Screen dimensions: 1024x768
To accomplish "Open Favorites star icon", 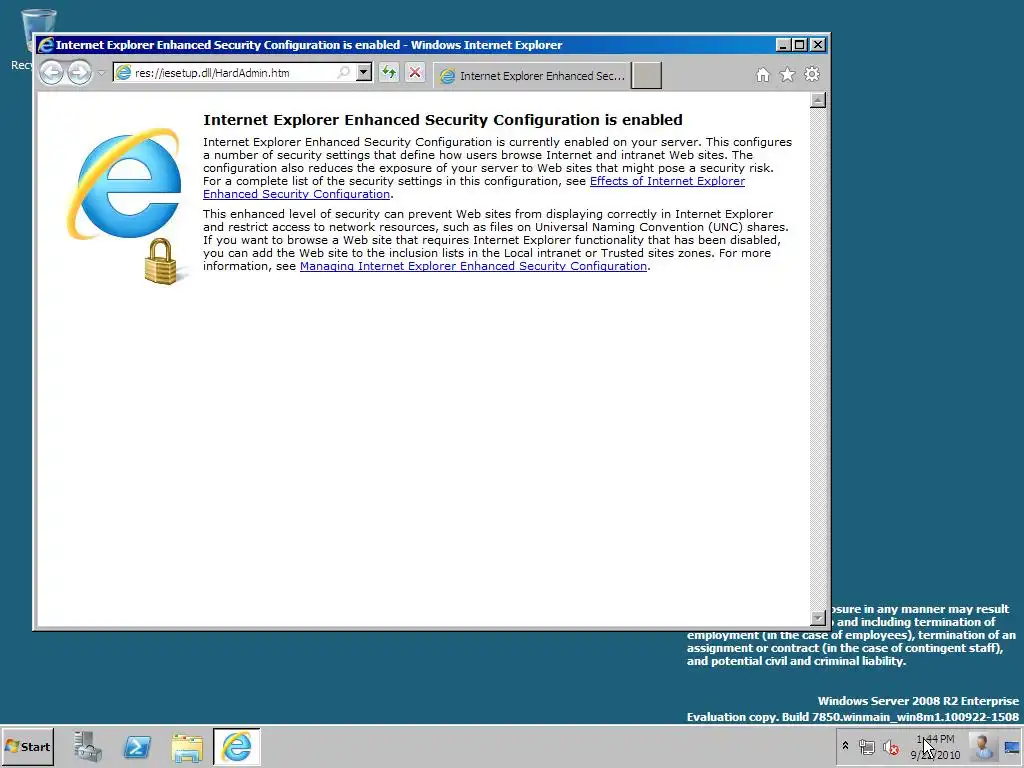I will pyautogui.click(x=788, y=75).
